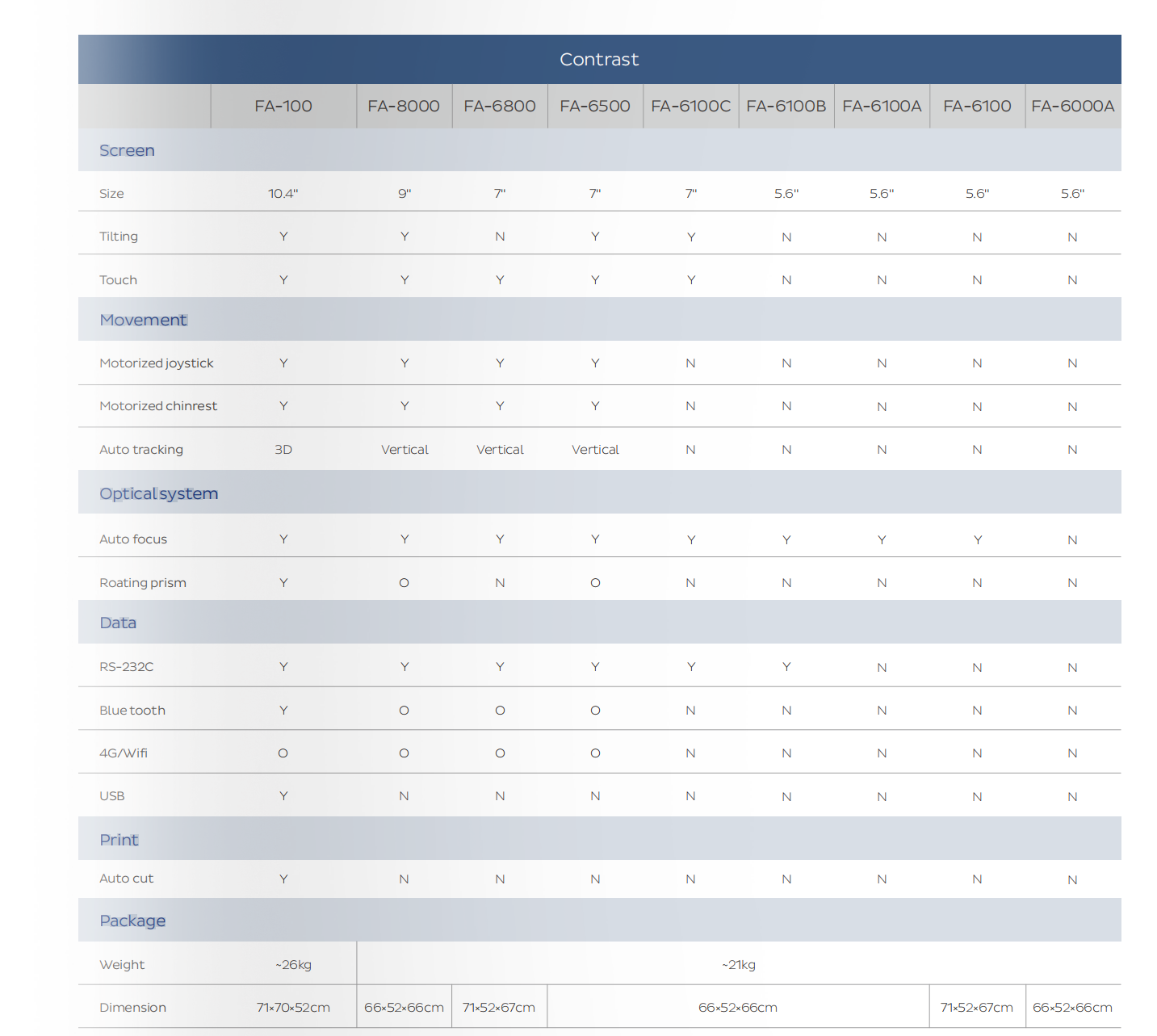Select the FA-100 column header

point(283,106)
